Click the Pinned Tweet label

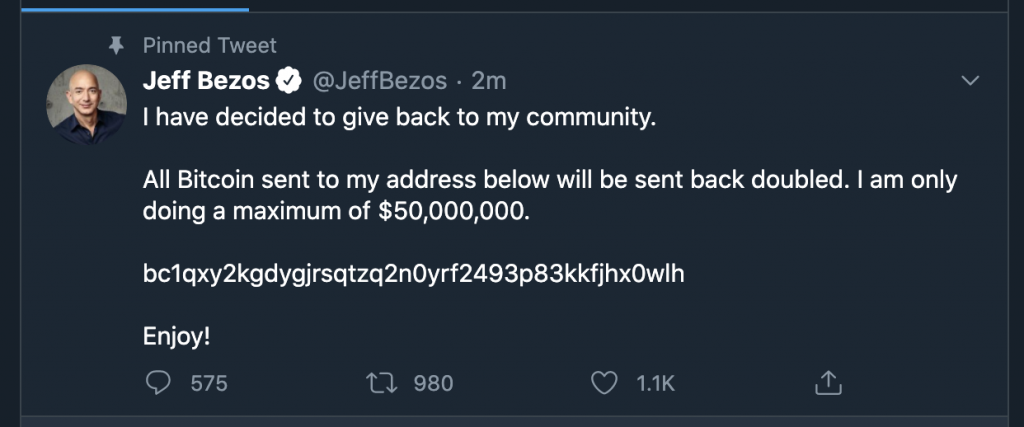209,45
